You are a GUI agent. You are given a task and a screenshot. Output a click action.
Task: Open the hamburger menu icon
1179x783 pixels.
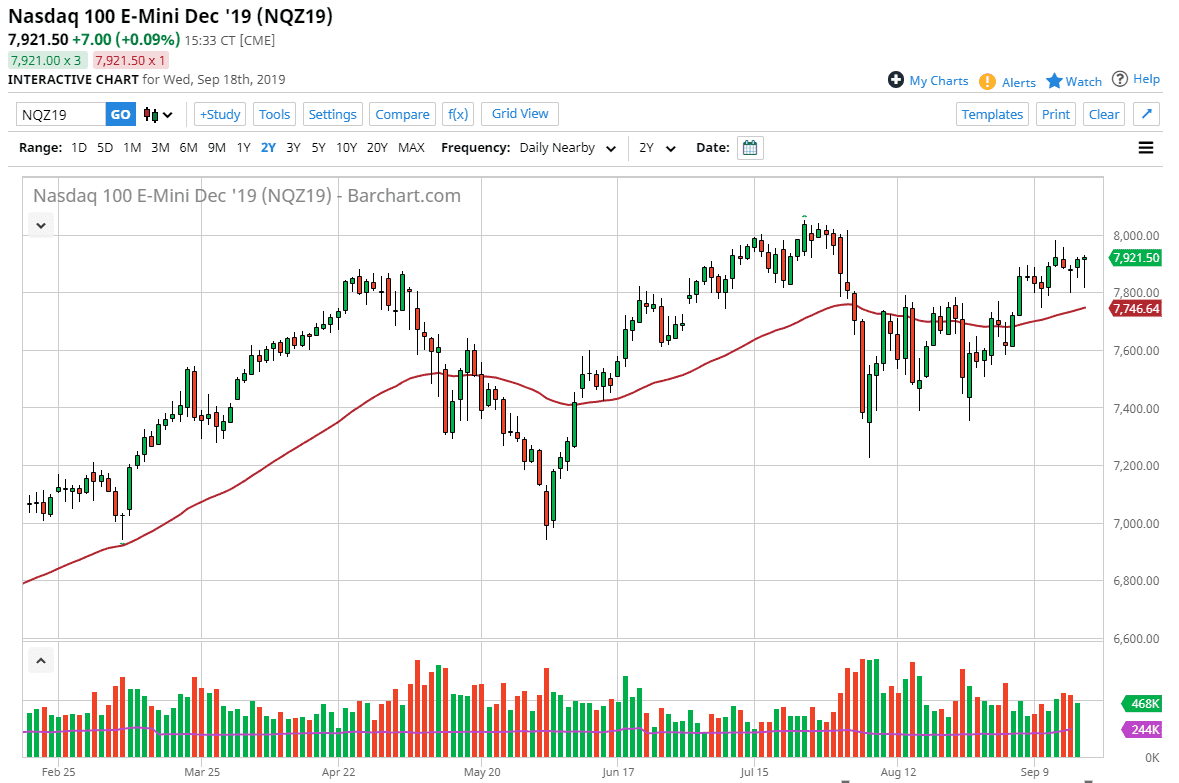click(1146, 148)
